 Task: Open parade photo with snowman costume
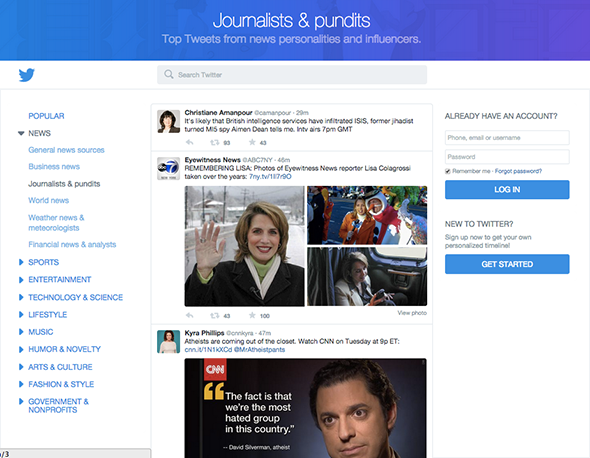(x=367, y=215)
